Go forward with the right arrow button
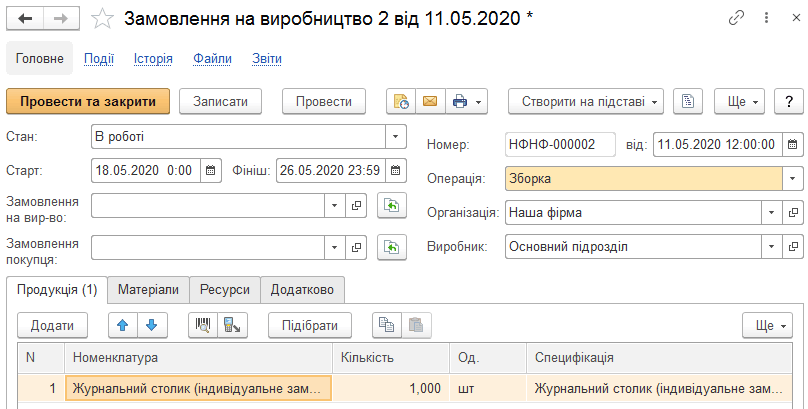 tap(61, 19)
